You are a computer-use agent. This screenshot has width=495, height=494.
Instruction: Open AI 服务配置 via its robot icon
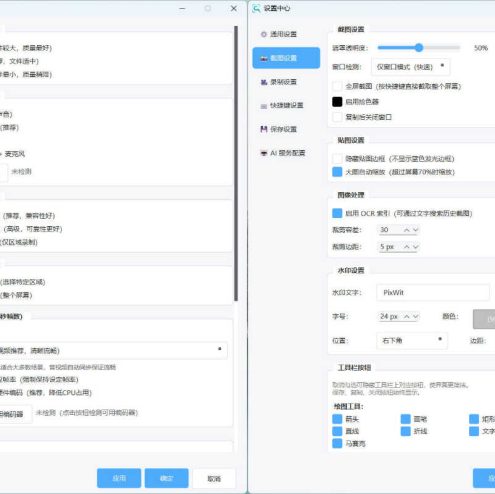(264, 153)
